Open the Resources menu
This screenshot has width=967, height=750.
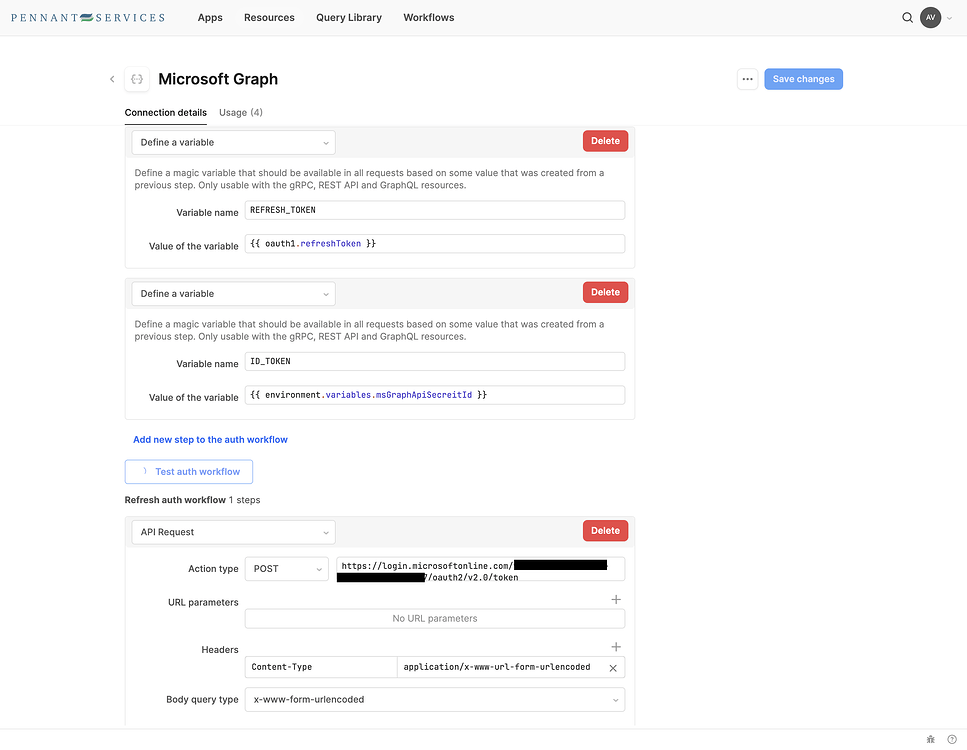pyautogui.click(x=269, y=17)
